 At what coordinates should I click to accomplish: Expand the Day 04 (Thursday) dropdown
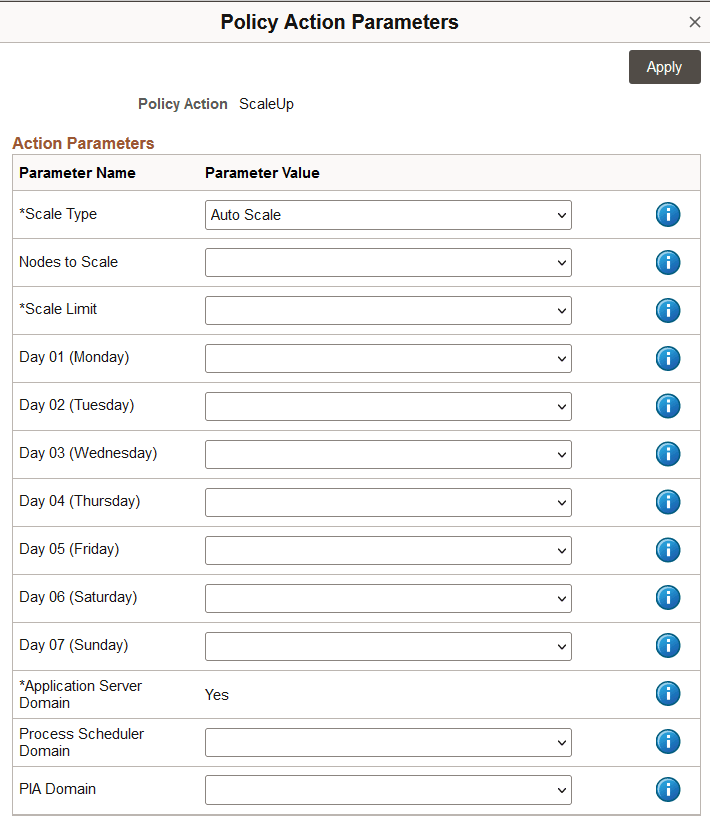[x=388, y=502]
